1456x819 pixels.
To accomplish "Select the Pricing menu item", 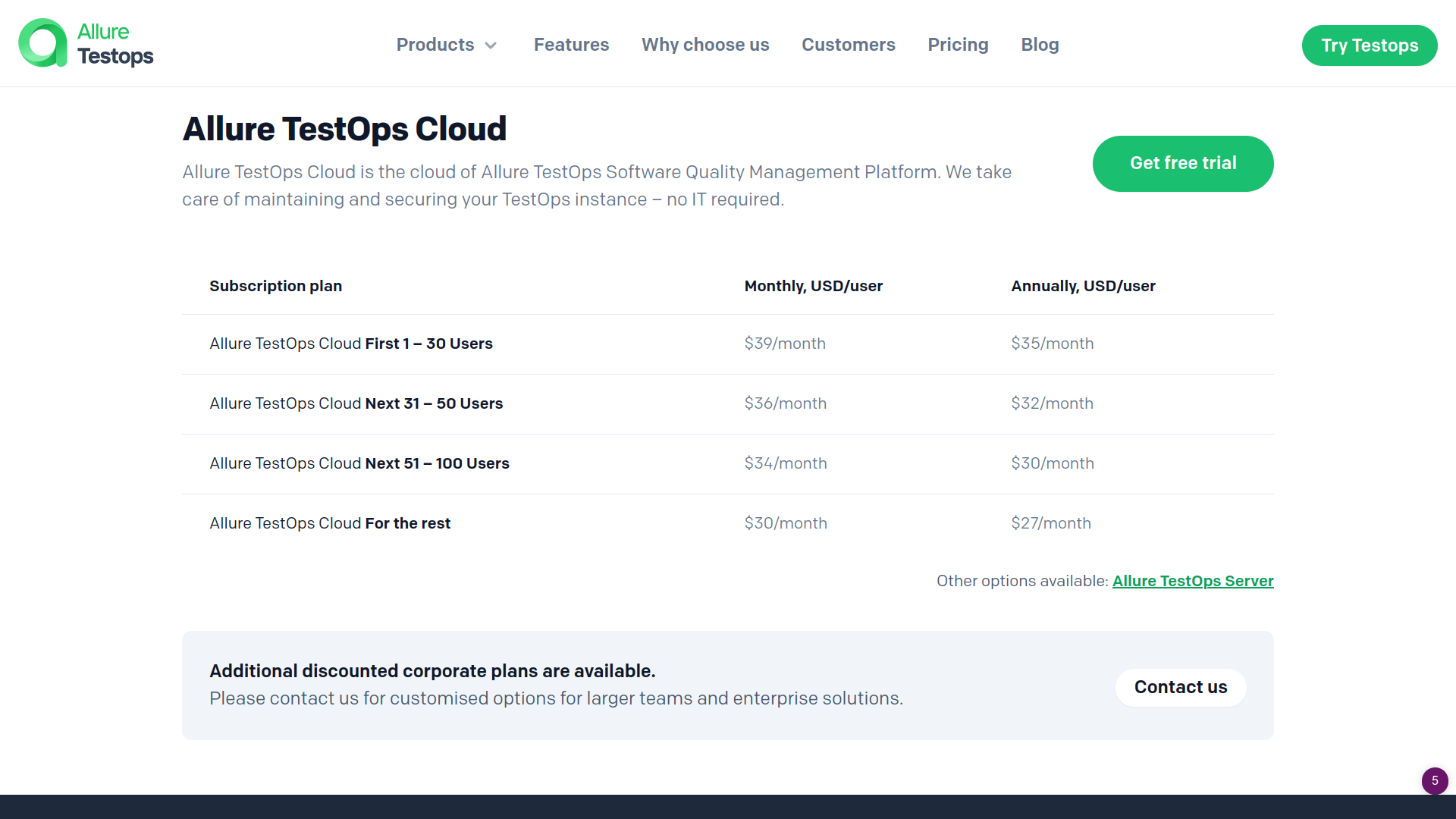I will (958, 45).
